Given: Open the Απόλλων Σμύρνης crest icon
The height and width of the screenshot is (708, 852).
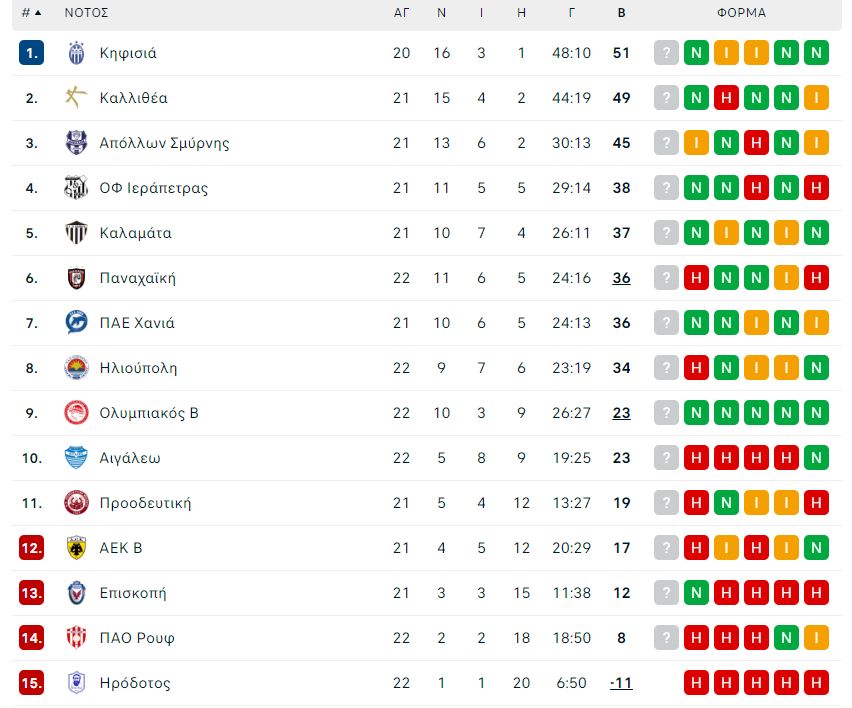Looking at the screenshot, I should tap(76, 143).
